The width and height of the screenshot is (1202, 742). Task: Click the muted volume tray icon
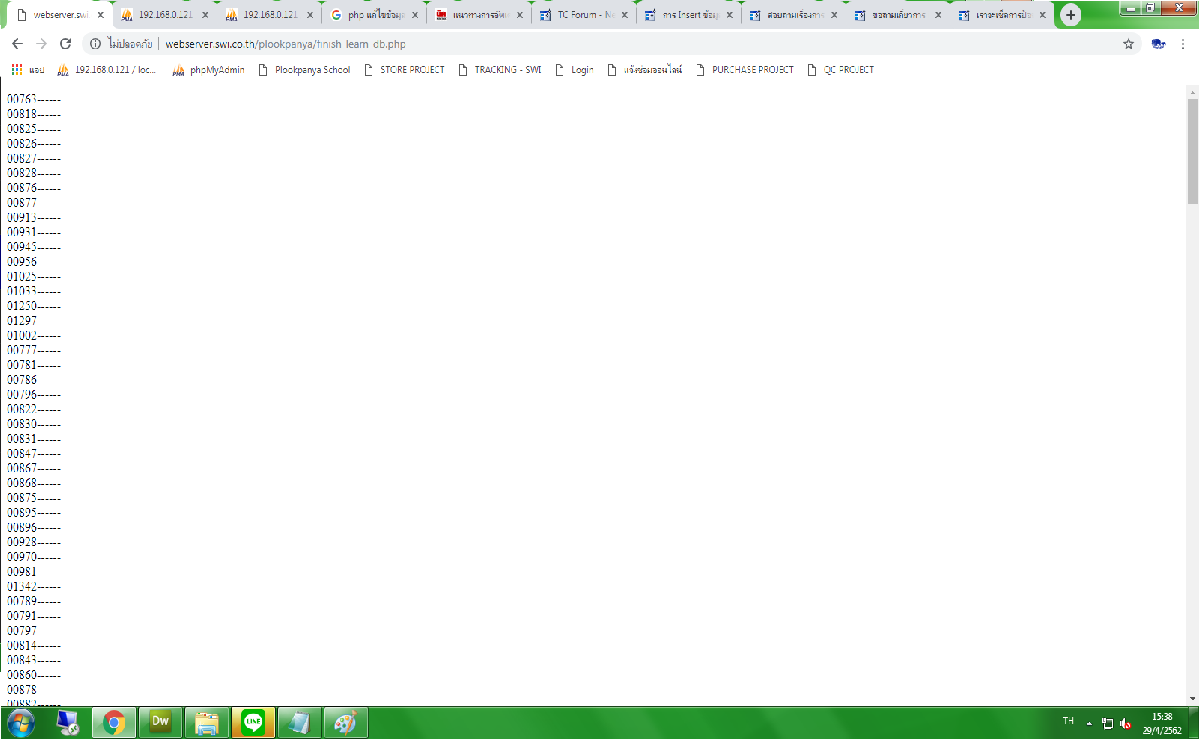[1126, 723]
